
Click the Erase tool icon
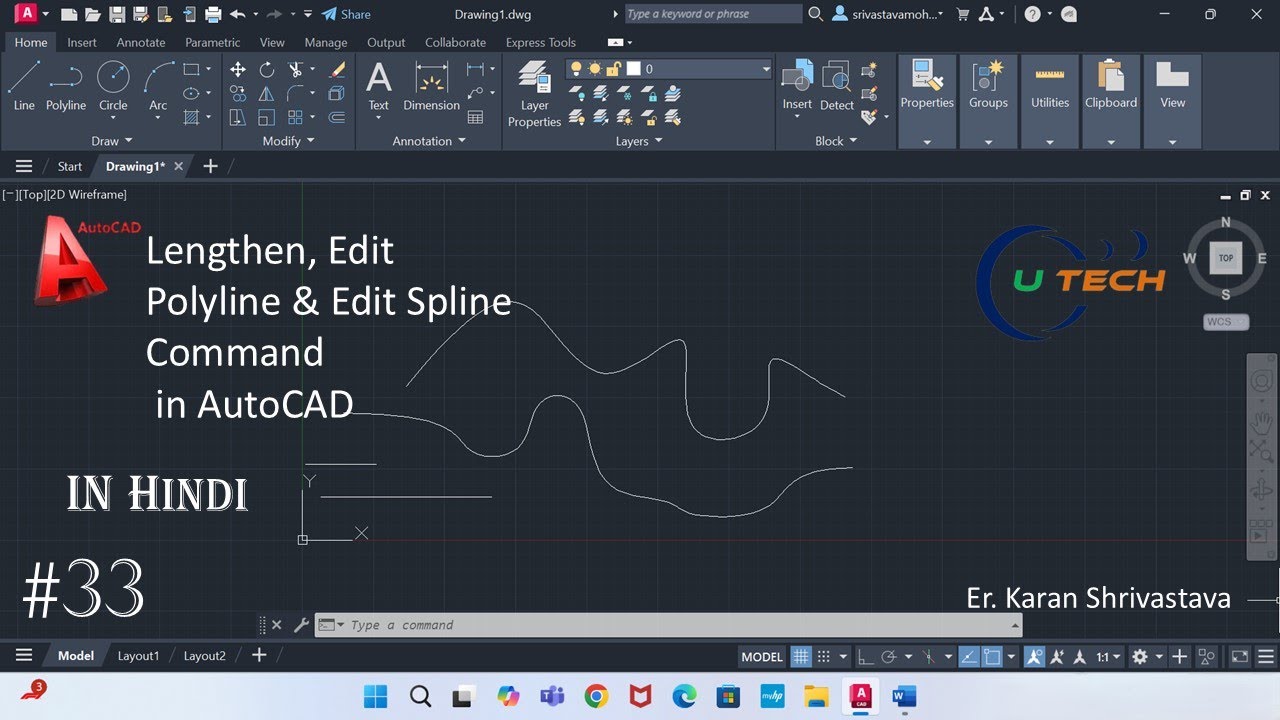pos(337,70)
